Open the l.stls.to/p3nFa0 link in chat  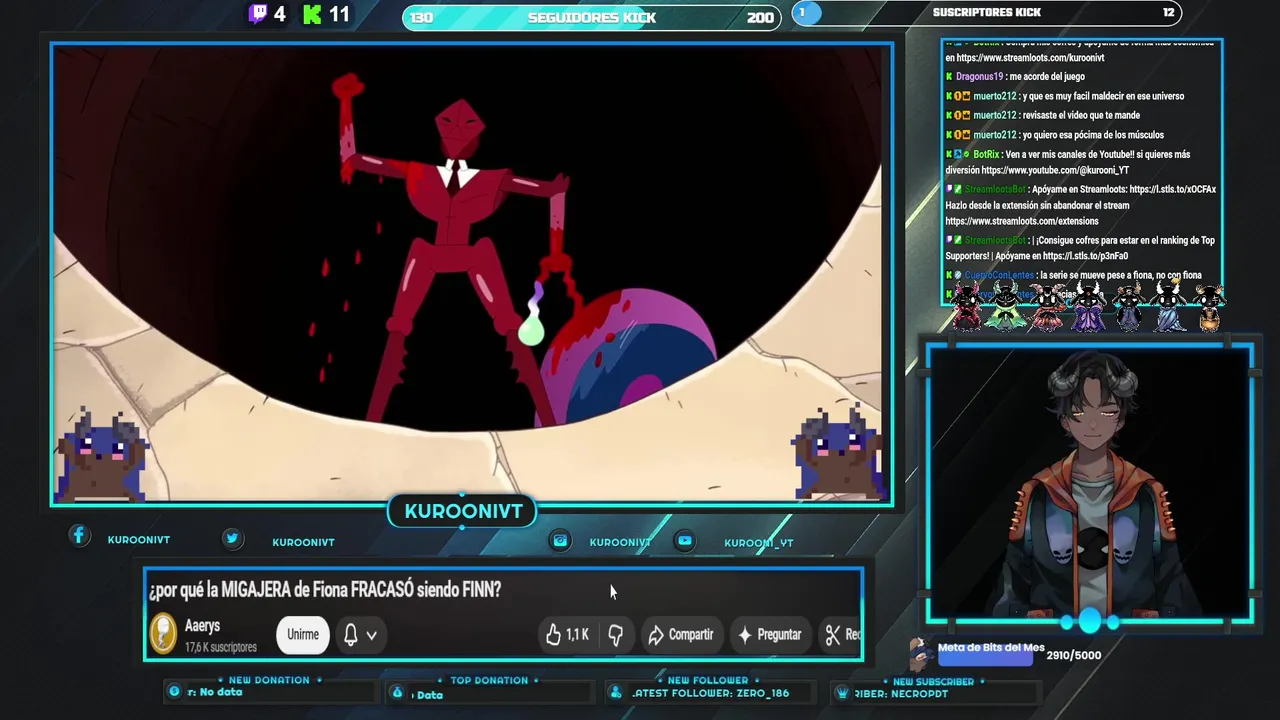pyautogui.click(x=1085, y=256)
